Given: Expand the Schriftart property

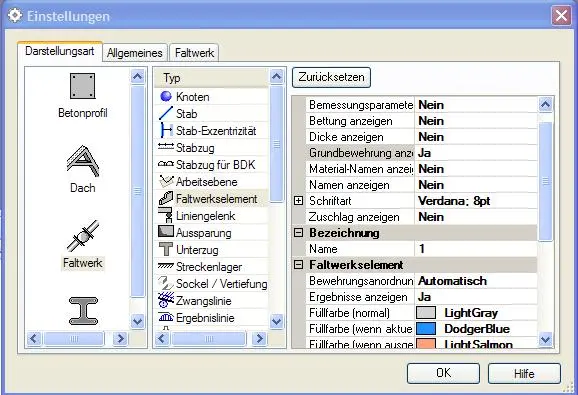Looking at the screenshot, I should pyautogui.click(x=299, y=201).
